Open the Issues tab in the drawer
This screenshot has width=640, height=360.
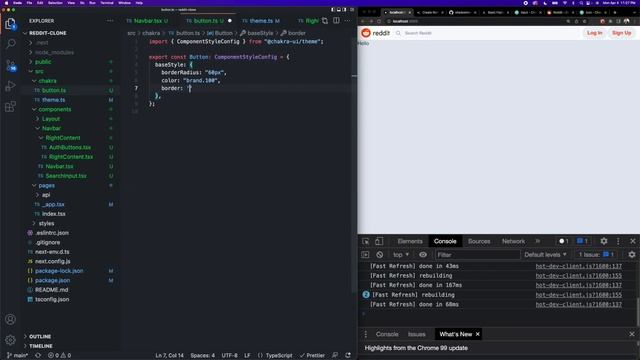pyautogui.click(x=416, y=334)
